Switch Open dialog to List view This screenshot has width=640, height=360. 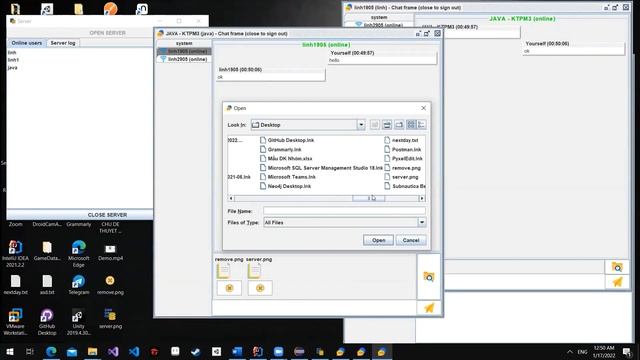[x=411, y=125]
